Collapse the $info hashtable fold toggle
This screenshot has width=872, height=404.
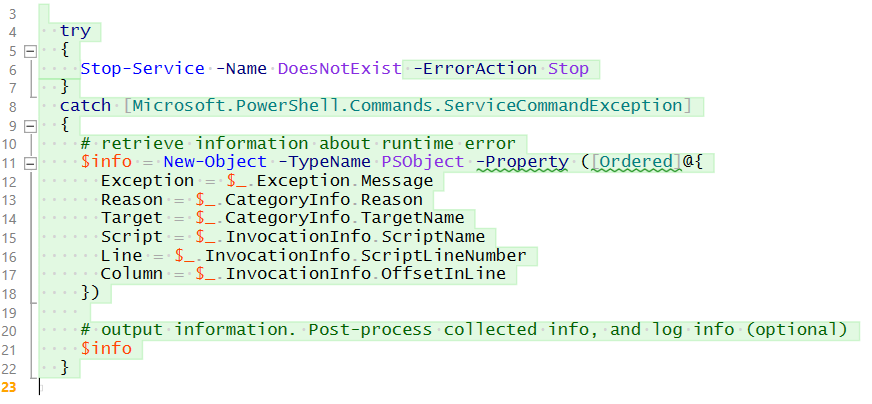[29, 162]
